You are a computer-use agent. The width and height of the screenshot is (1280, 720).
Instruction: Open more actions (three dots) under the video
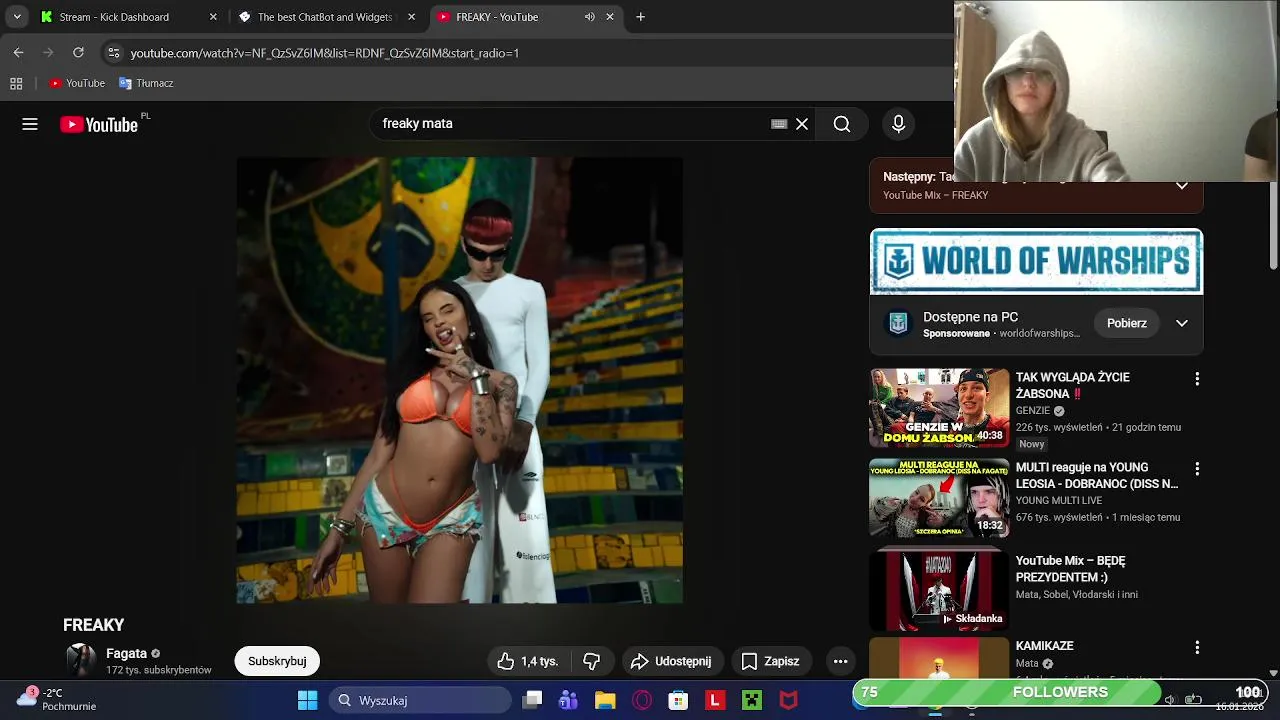tap(841, 661)
